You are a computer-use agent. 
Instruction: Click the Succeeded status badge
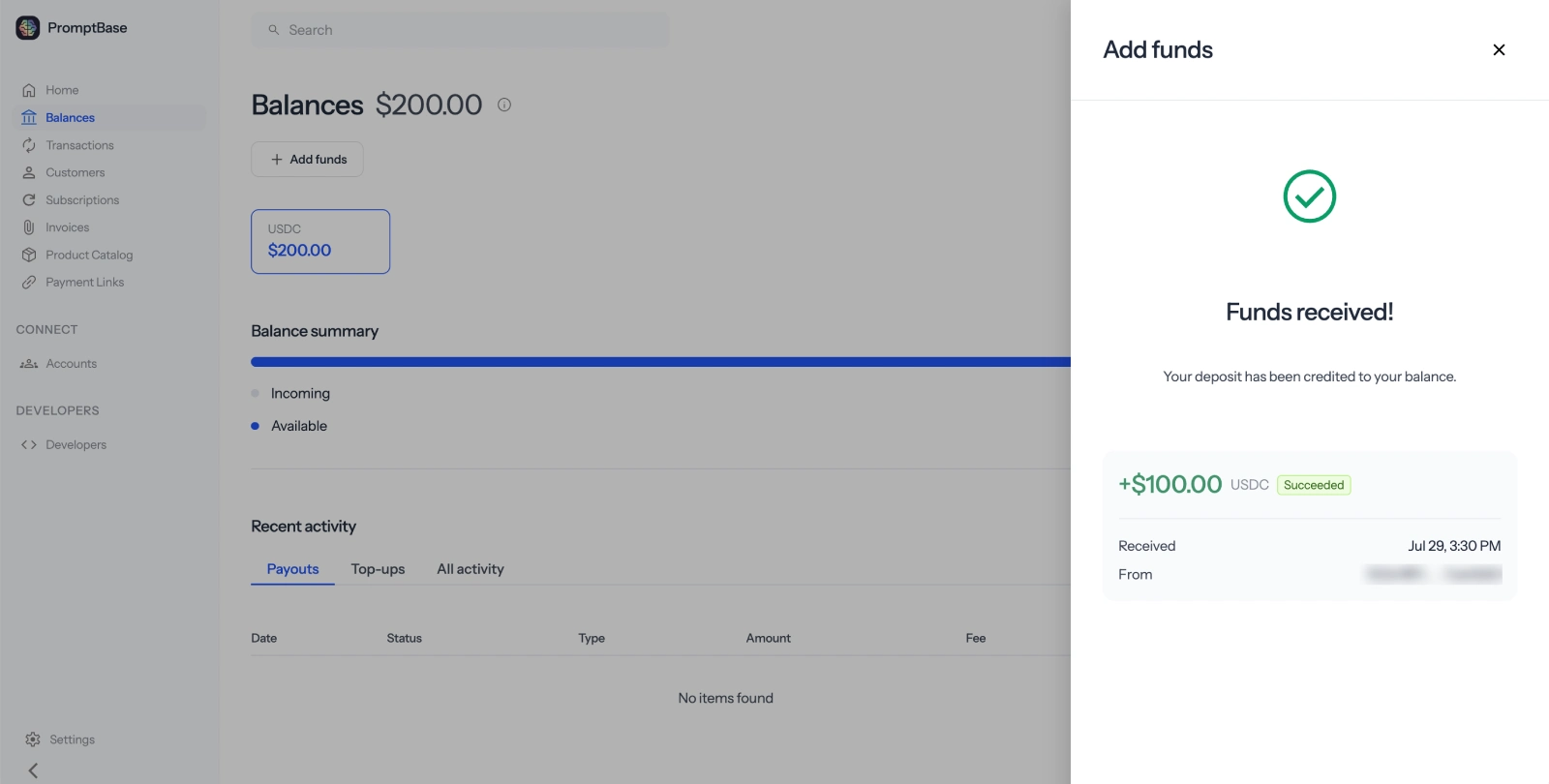tap(1314, 485)
